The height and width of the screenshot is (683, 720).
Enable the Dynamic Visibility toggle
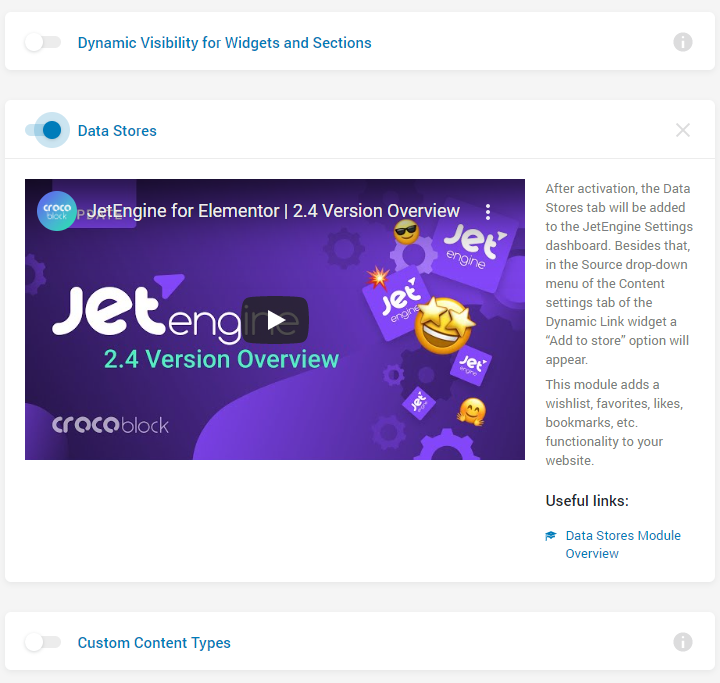pyautogui.click(x=43, y=42)
